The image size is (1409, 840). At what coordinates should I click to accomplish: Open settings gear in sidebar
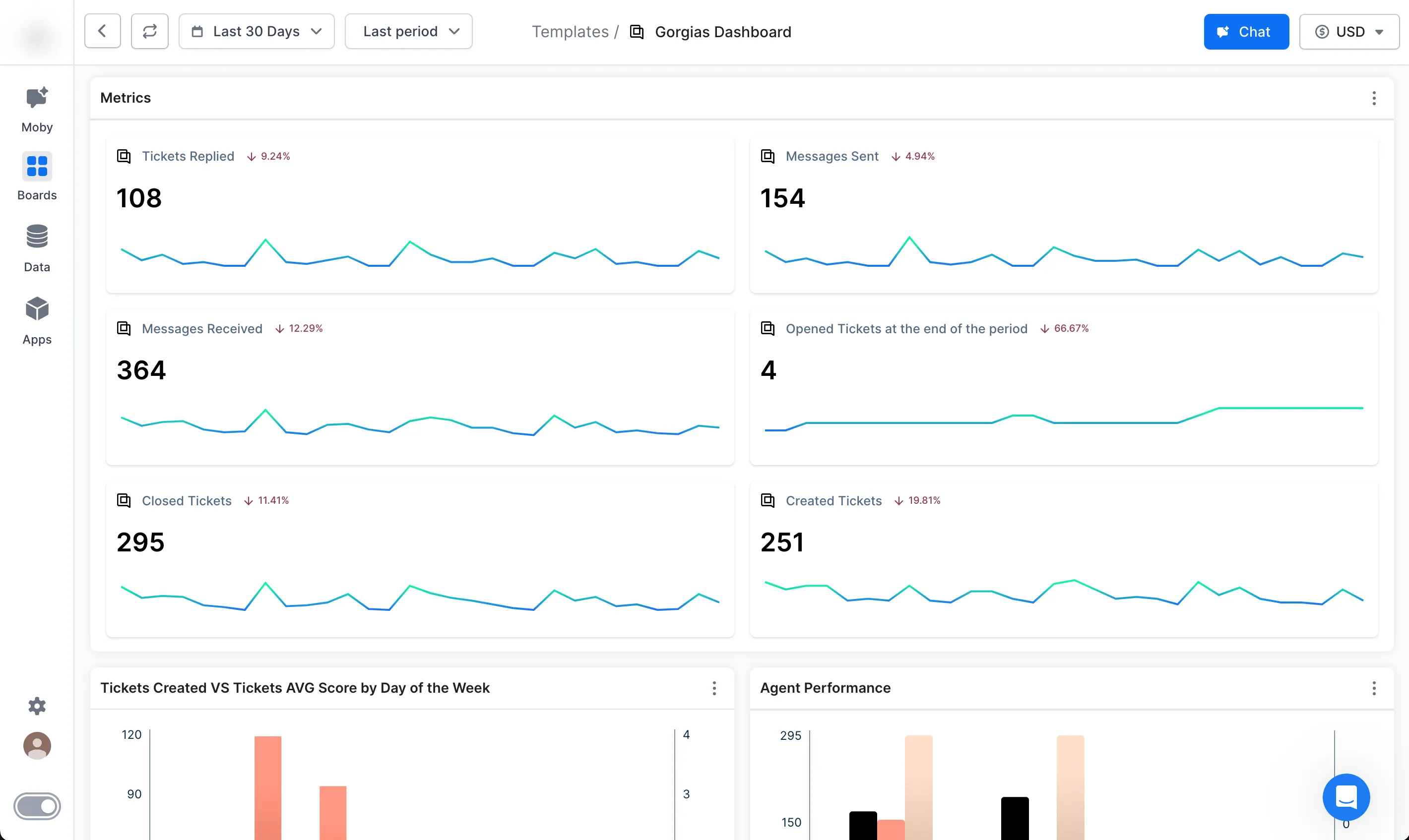(37, 705)
